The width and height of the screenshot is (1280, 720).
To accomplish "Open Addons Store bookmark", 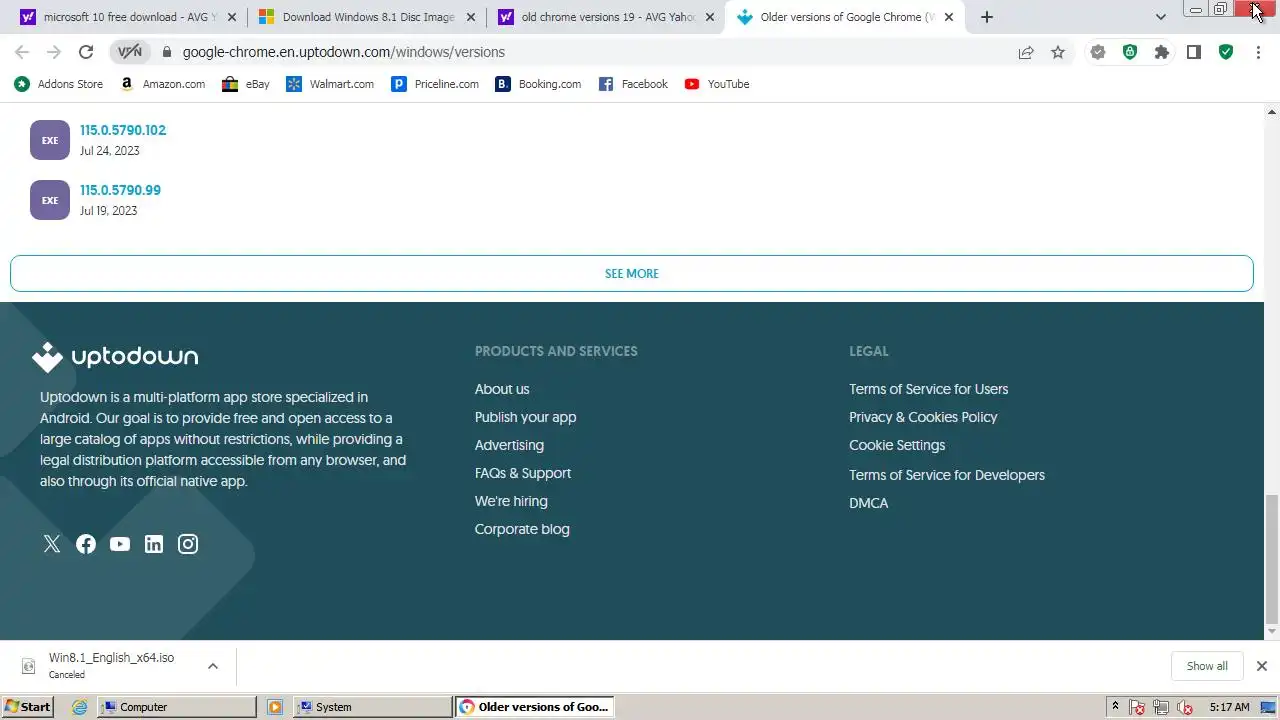I will click(59, 84).
